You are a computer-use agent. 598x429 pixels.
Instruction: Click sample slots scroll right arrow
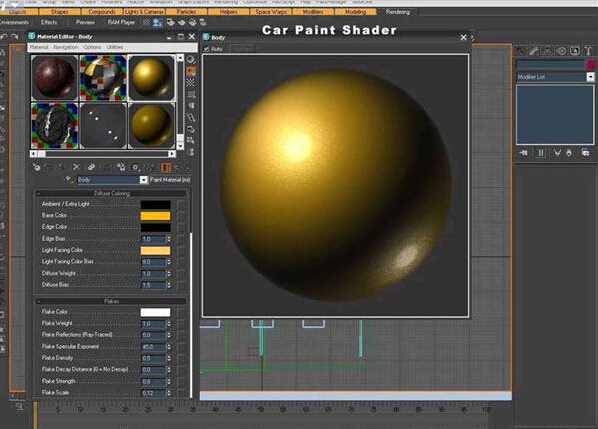coord(172,154)
